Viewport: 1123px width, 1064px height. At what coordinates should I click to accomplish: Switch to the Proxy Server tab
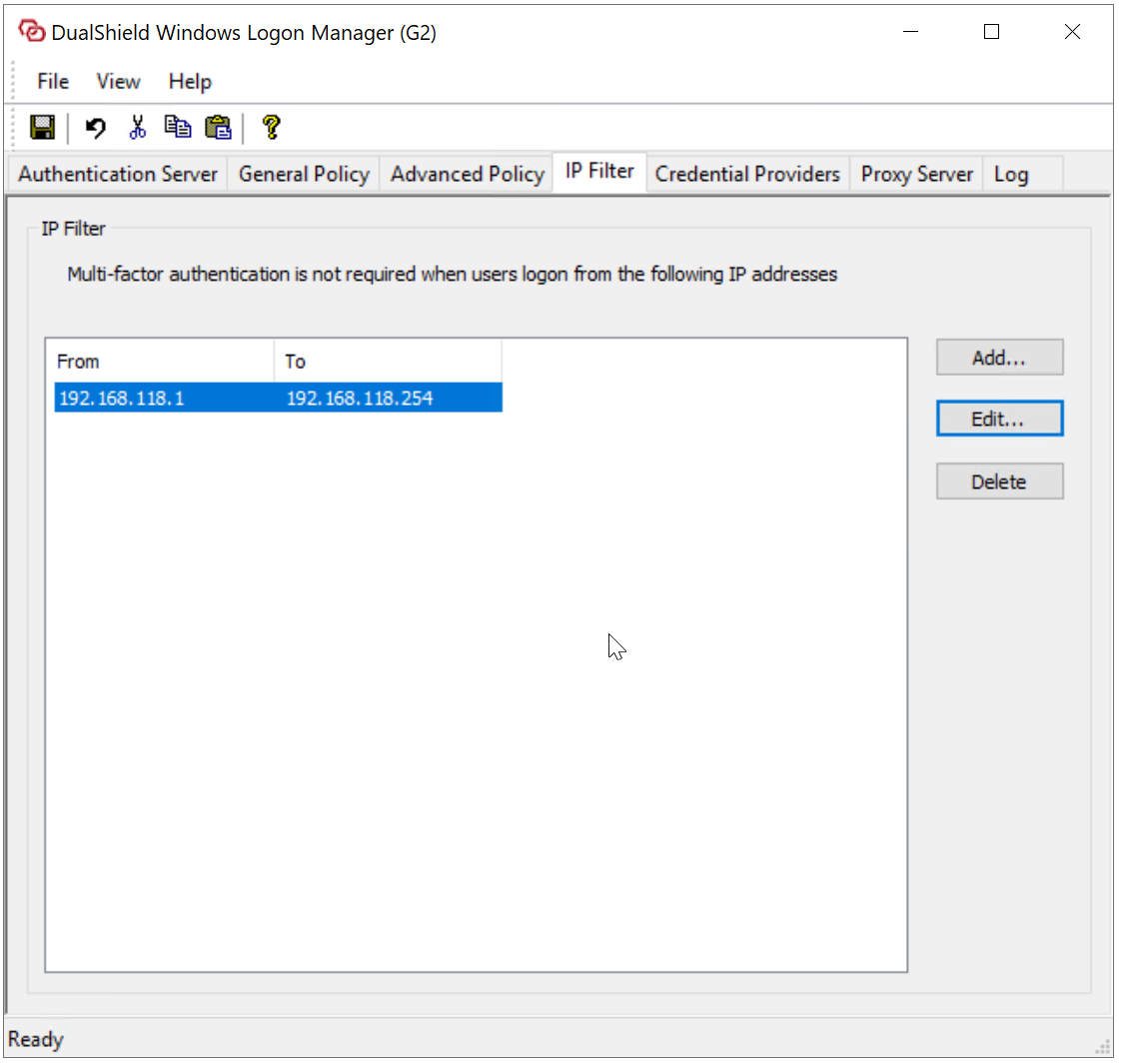click(x=917, y=174)
